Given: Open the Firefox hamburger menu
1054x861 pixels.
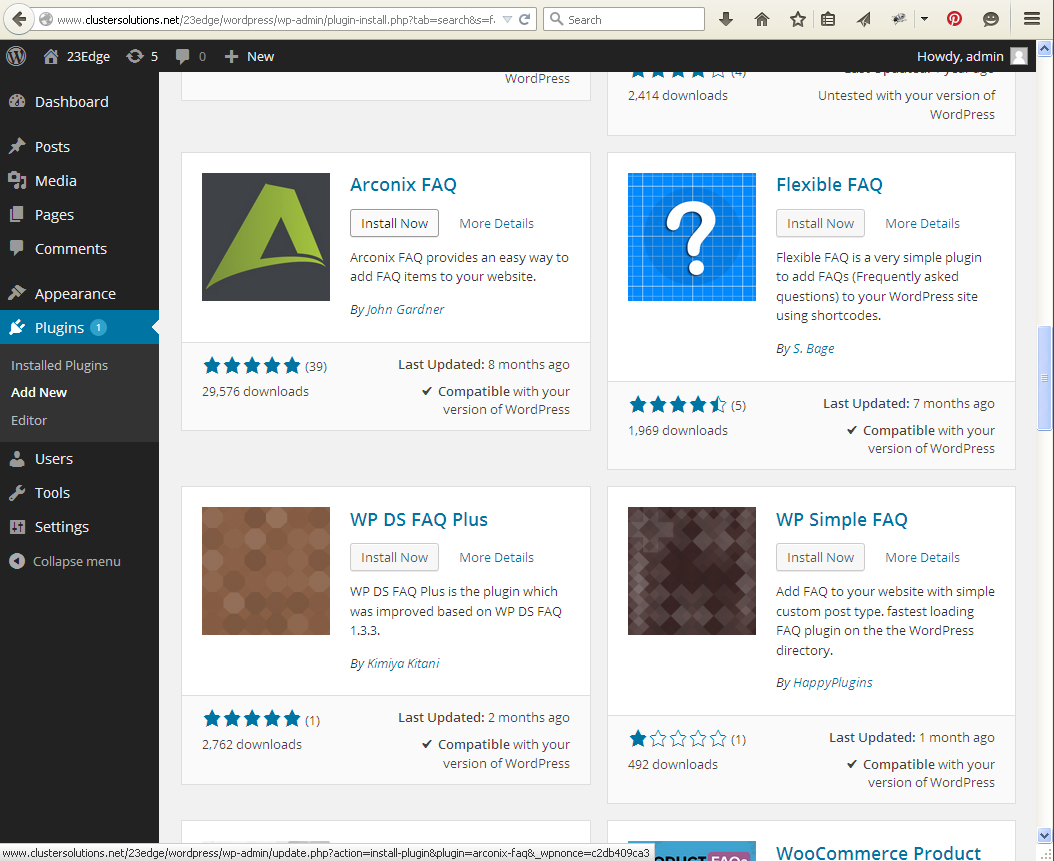Looking at the screenshot, I should [x=1032, y=19].
